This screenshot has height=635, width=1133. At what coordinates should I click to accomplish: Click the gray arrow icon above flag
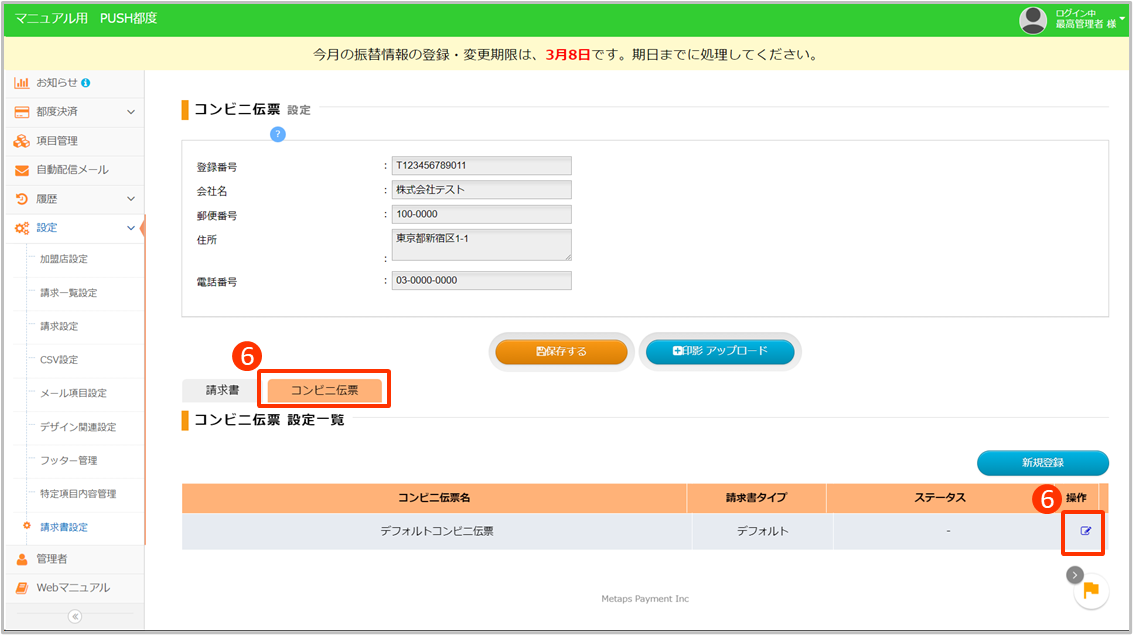click(1074, 574)
